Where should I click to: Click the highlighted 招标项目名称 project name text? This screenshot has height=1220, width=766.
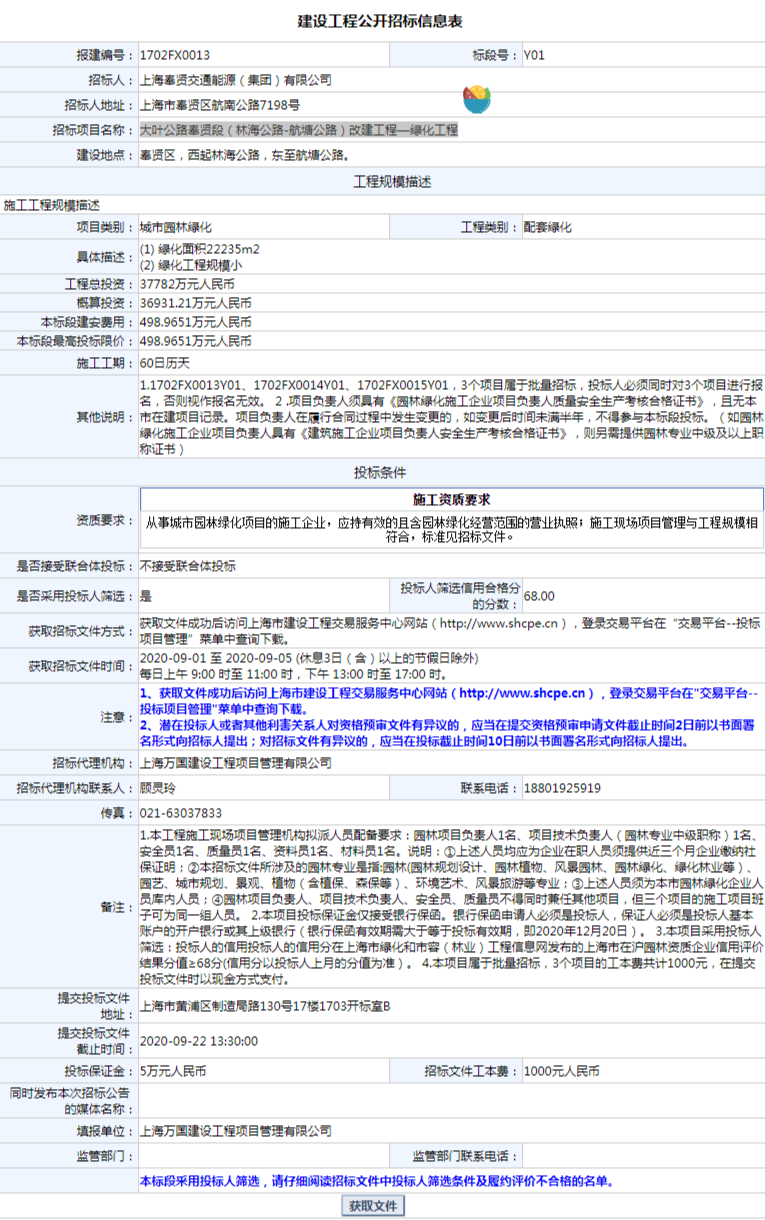(298, 130)
